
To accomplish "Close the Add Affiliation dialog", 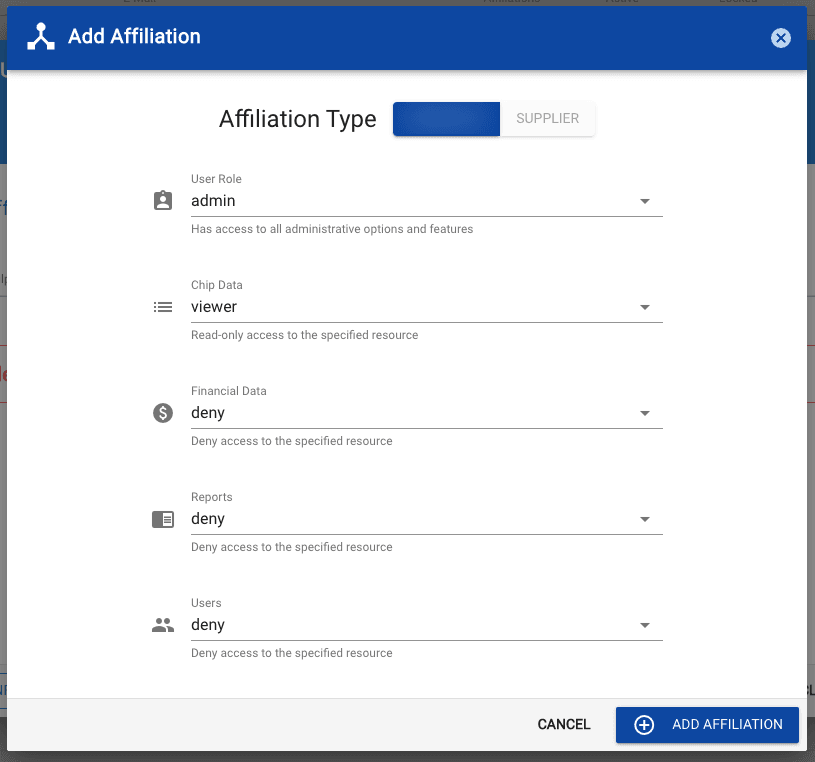I will click(x=781, y=38).
